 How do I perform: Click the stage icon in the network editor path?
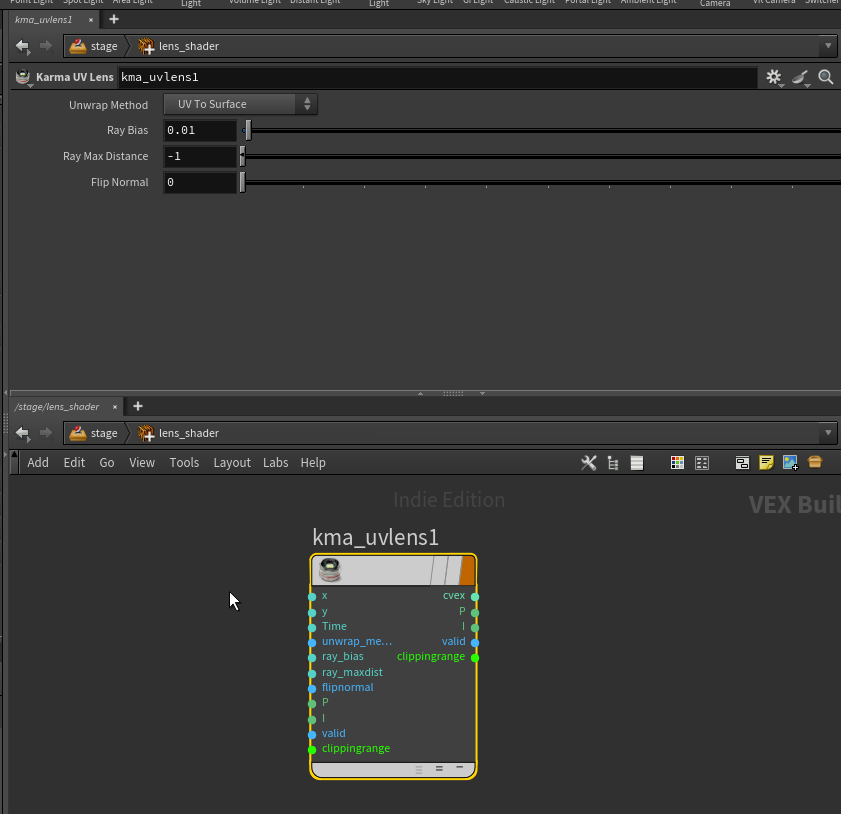point(78,433)
